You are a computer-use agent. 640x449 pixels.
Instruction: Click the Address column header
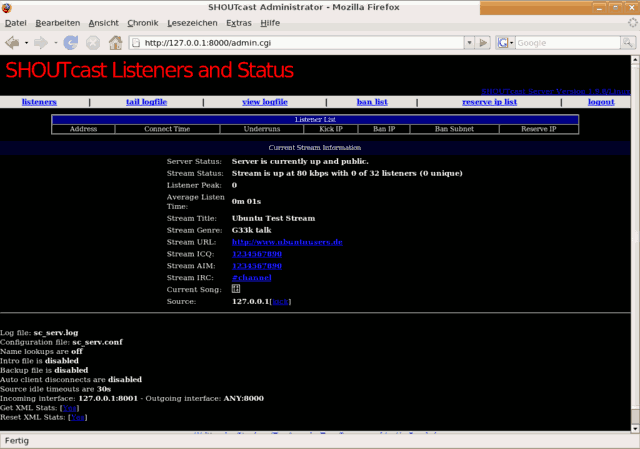pos(83,129)
